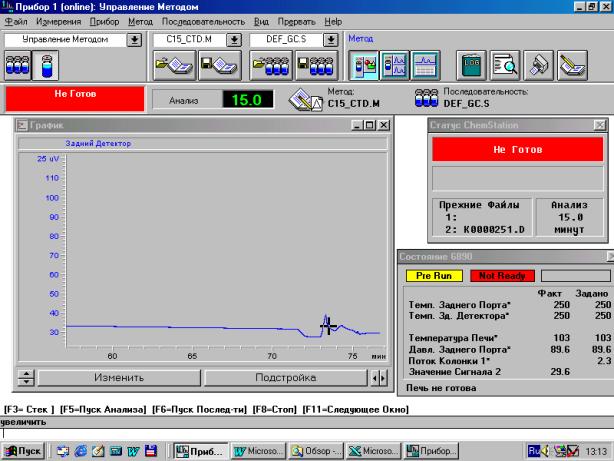Switch to the Microsoft Word taskbar button

[x=258, y=451]
